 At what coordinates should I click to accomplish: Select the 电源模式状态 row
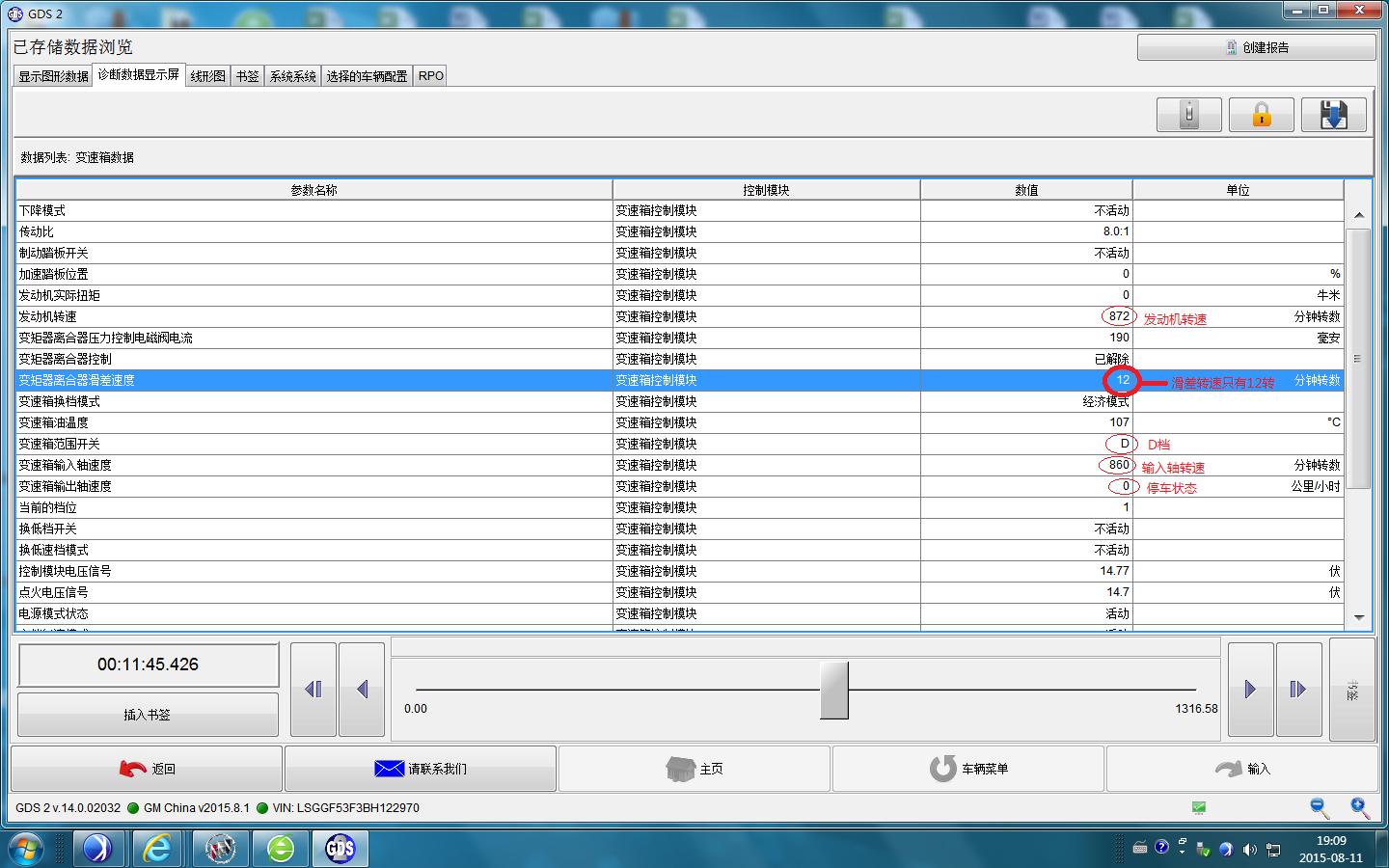680,613
